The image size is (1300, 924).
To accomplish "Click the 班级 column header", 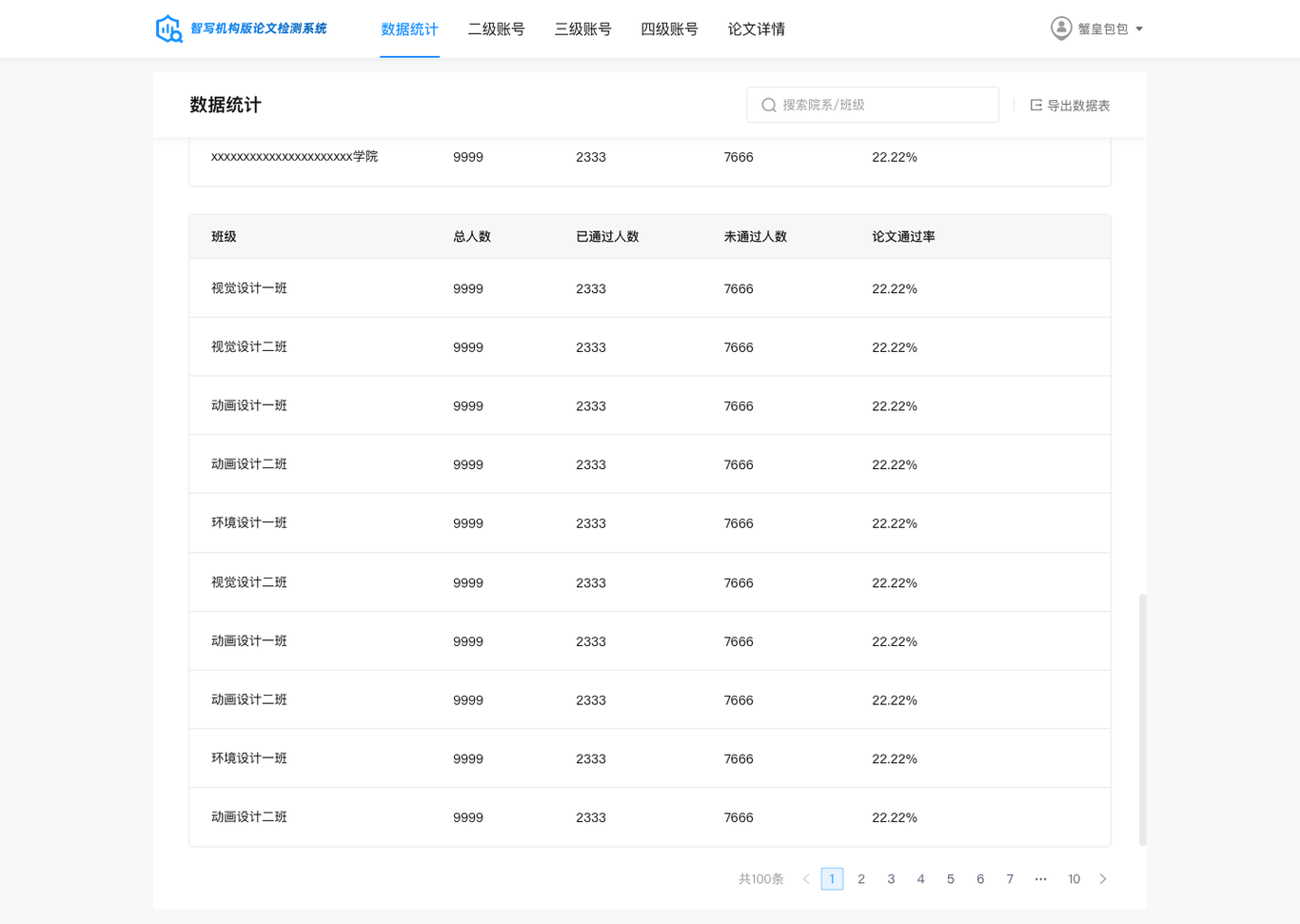I will click(x=224, y=236).
